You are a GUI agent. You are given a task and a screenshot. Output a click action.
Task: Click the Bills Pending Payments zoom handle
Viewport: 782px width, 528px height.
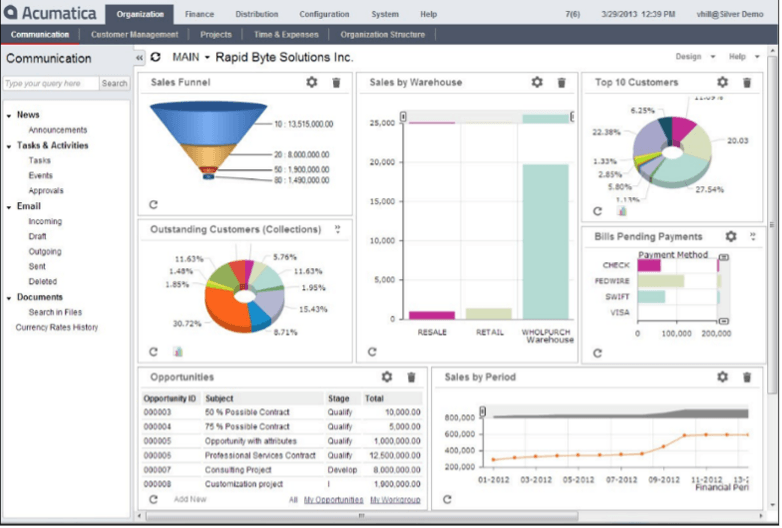coord(724,257)
